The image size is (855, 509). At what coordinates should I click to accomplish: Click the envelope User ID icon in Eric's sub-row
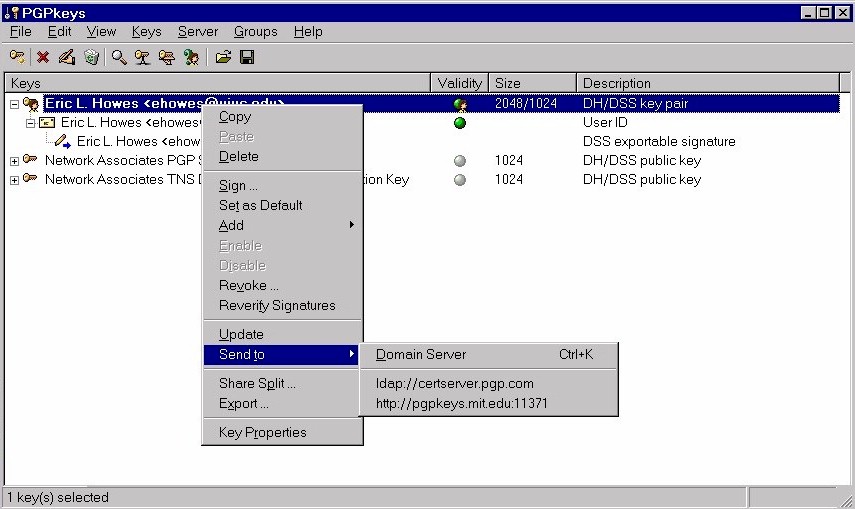pyautogui.click(x=47, y=123)
